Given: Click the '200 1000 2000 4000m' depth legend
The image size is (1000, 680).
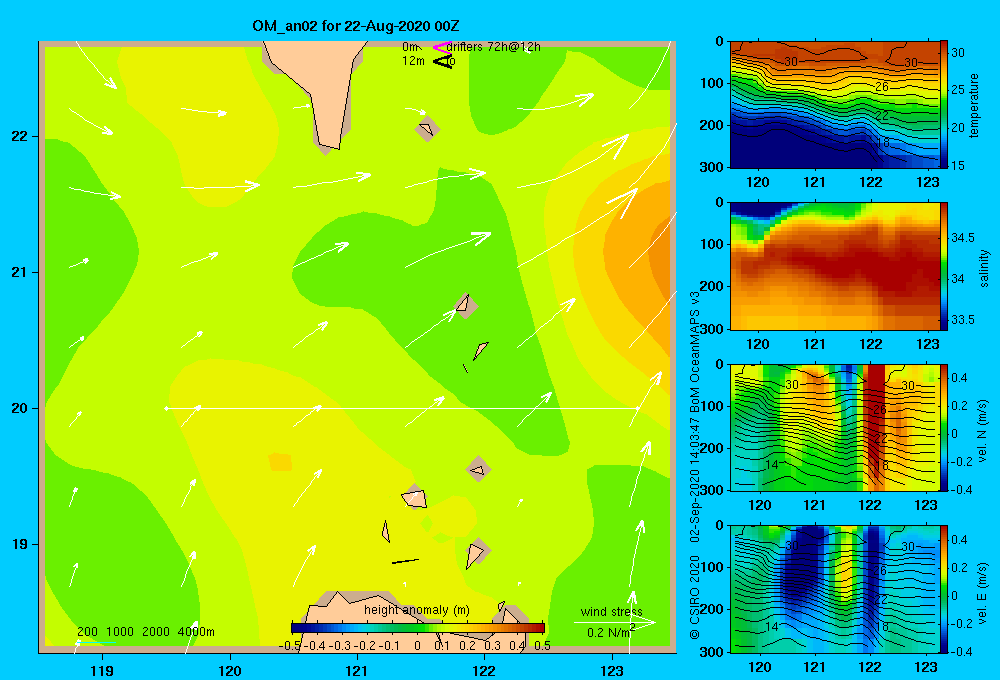Looking at the screenshot, I should click(x=145, y=632).
